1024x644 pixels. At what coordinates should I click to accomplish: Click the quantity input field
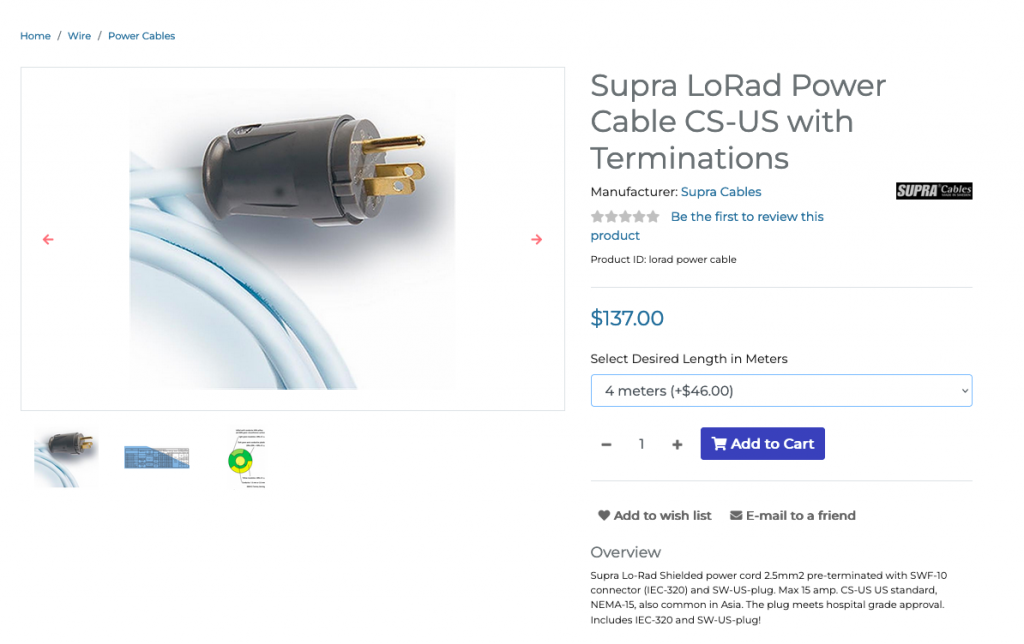[x=641, y=444]
